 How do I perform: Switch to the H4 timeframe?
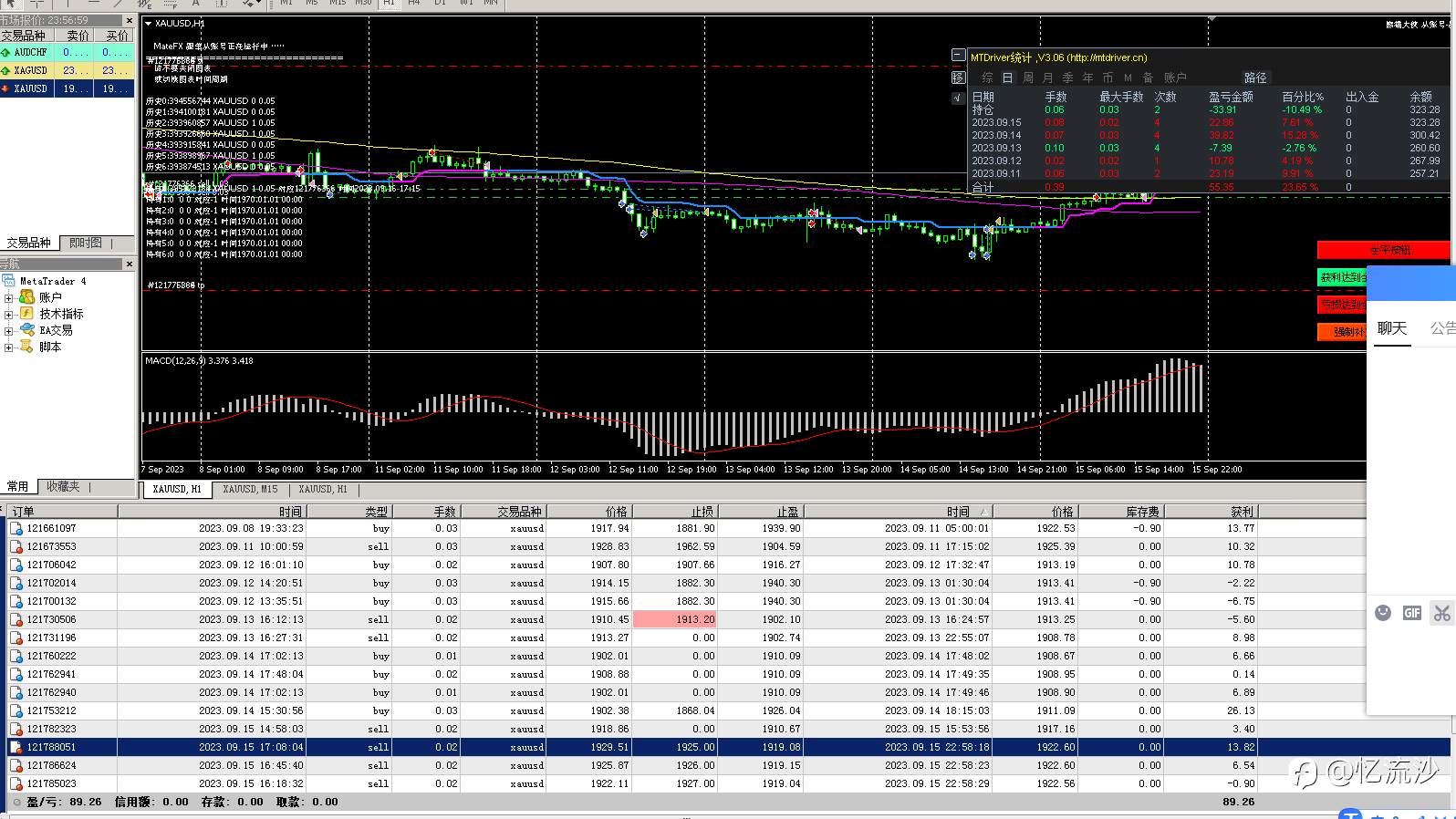(x=413, y=4)
